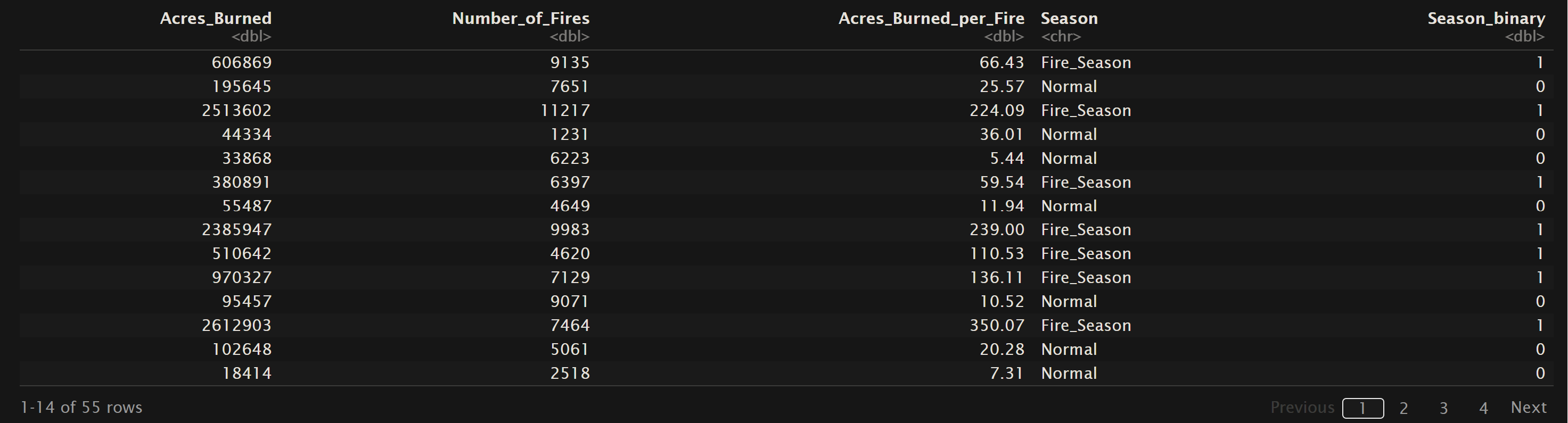Select the Acres_Burned_per_Fire column header
Image resolution: width=1568 pixels, height=423 pixels.
click(x=931, y=18)
